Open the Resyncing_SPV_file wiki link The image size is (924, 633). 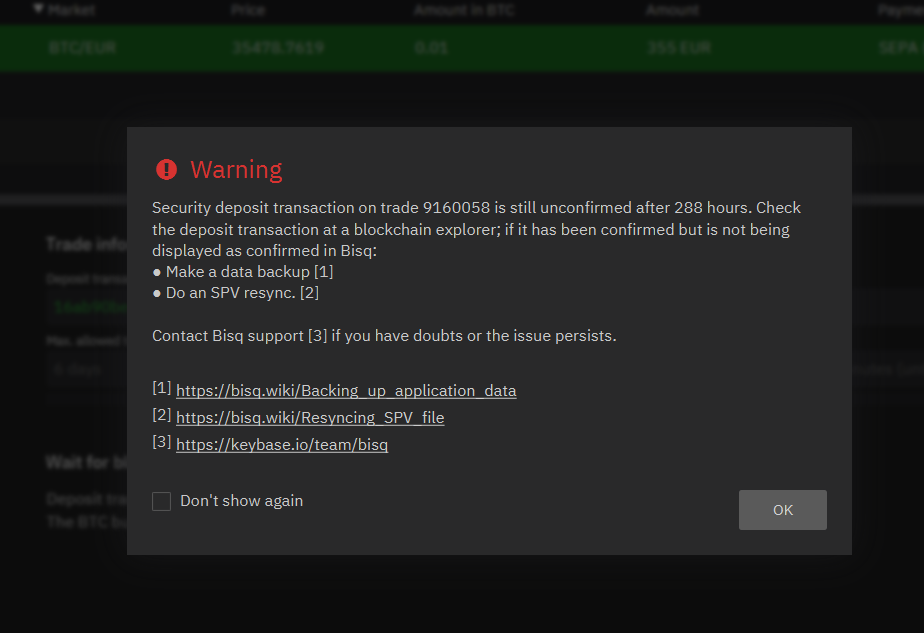310,418
